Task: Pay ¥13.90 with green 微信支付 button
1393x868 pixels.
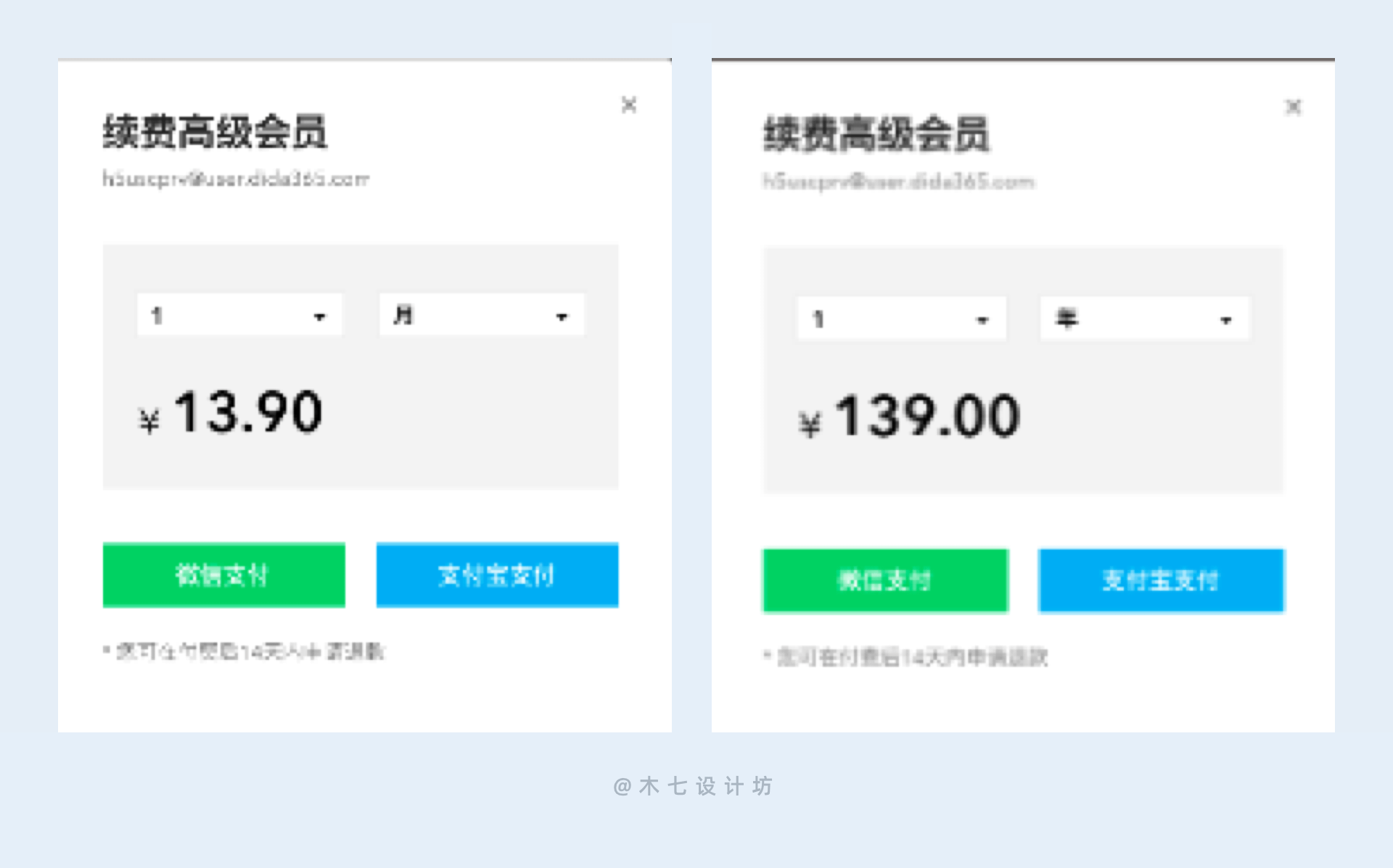Action: click(223, 575)
